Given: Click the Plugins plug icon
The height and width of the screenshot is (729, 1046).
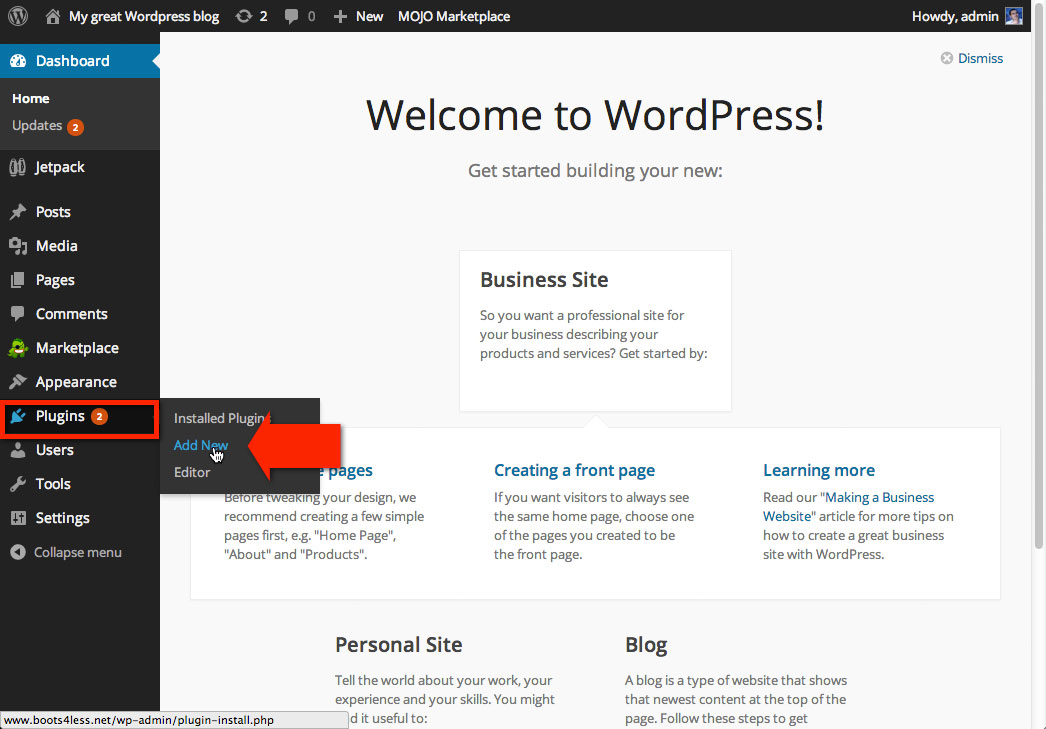Looking at the screenshot, I should [x=18, y=416].
